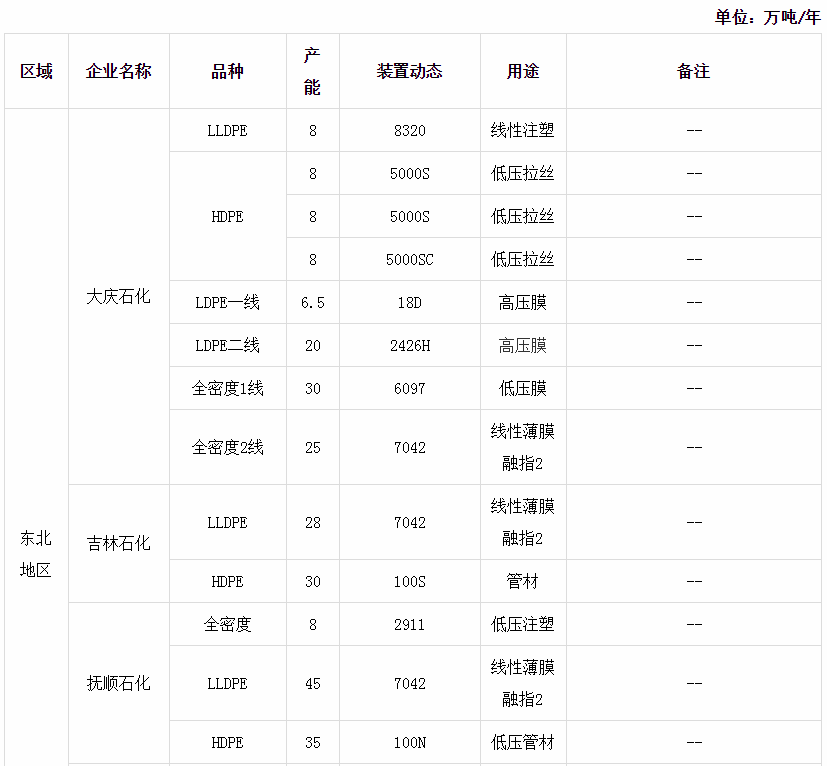Click the 备注 column header
827x766 pixels.
point(694,71)
